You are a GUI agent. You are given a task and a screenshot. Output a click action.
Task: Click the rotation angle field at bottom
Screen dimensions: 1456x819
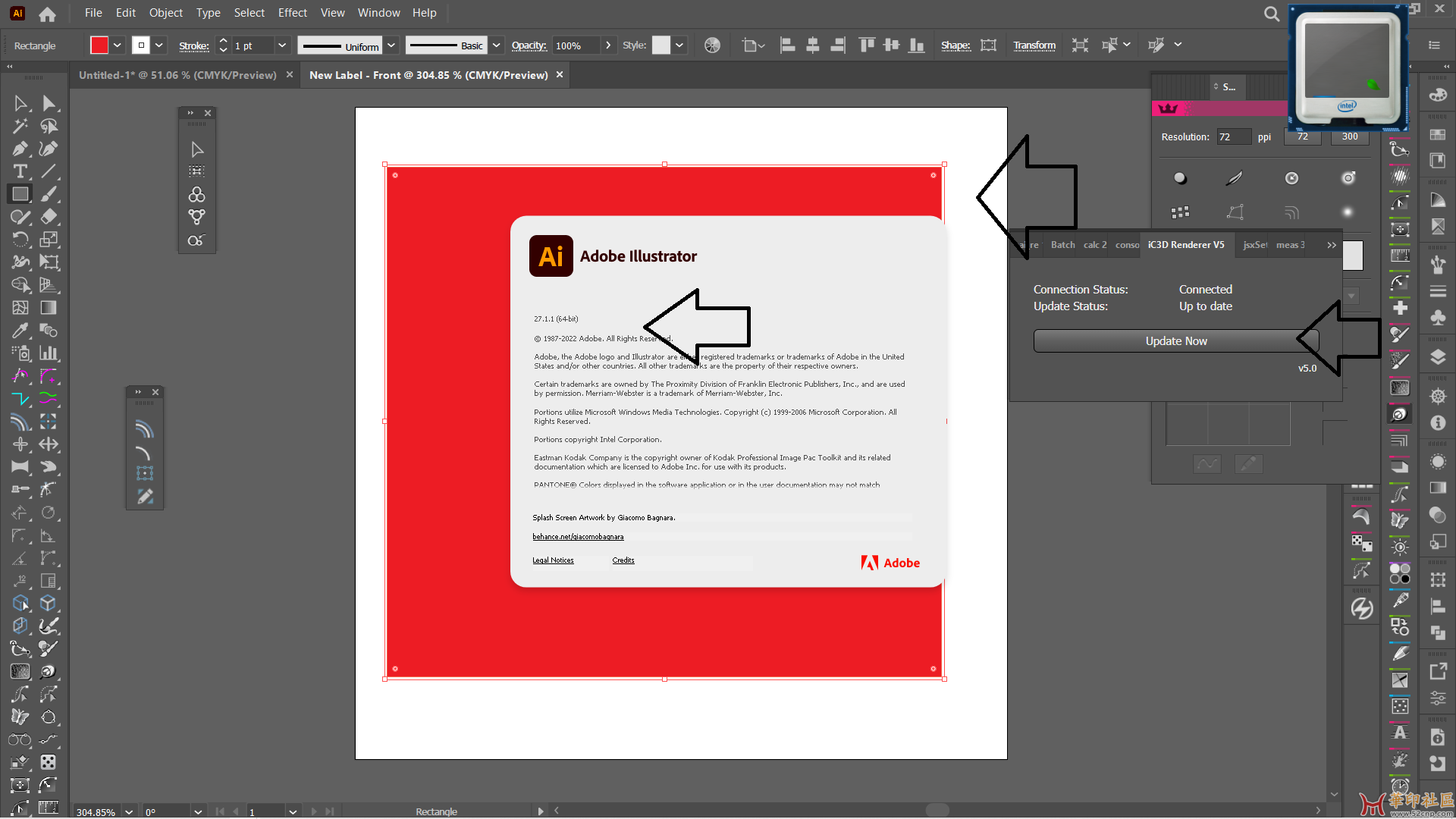[x=165, y=811]
